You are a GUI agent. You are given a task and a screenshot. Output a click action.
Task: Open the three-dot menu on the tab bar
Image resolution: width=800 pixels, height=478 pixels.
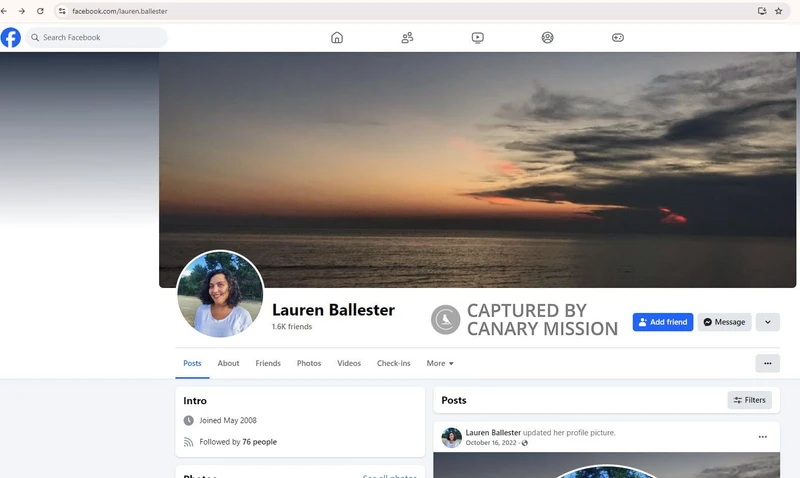click(x=768, y=363)
